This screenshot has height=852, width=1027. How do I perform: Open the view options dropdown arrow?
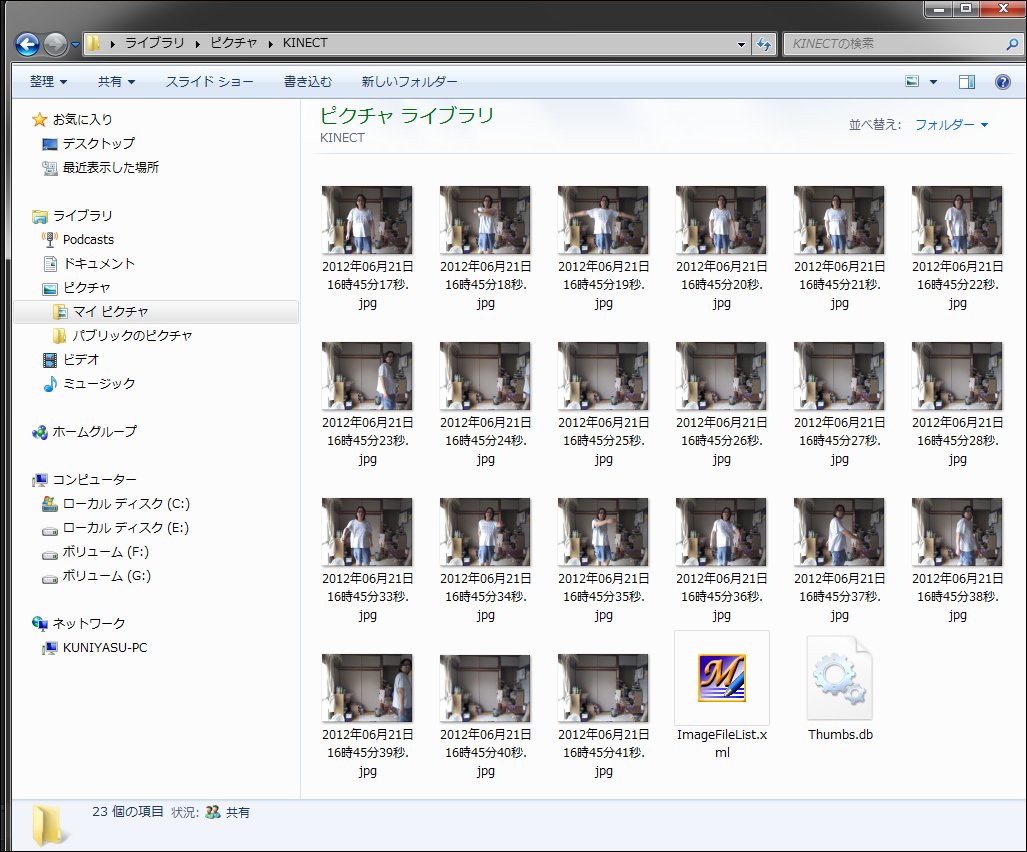[x=933, y=82]
